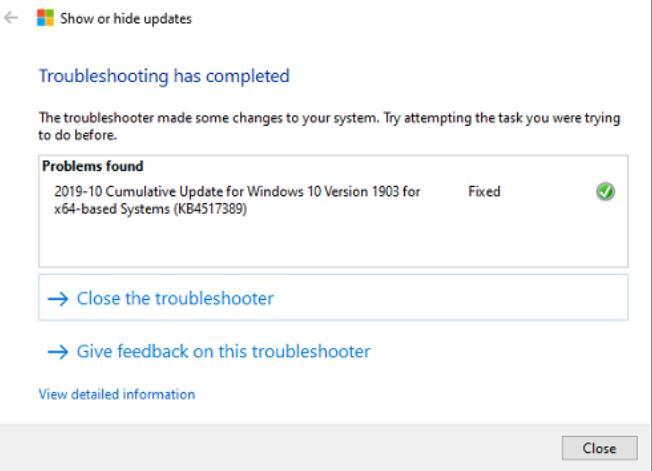Click the Show or hide updates title
652x471 pixels.
pyautogui.click(x=126, y=18)
